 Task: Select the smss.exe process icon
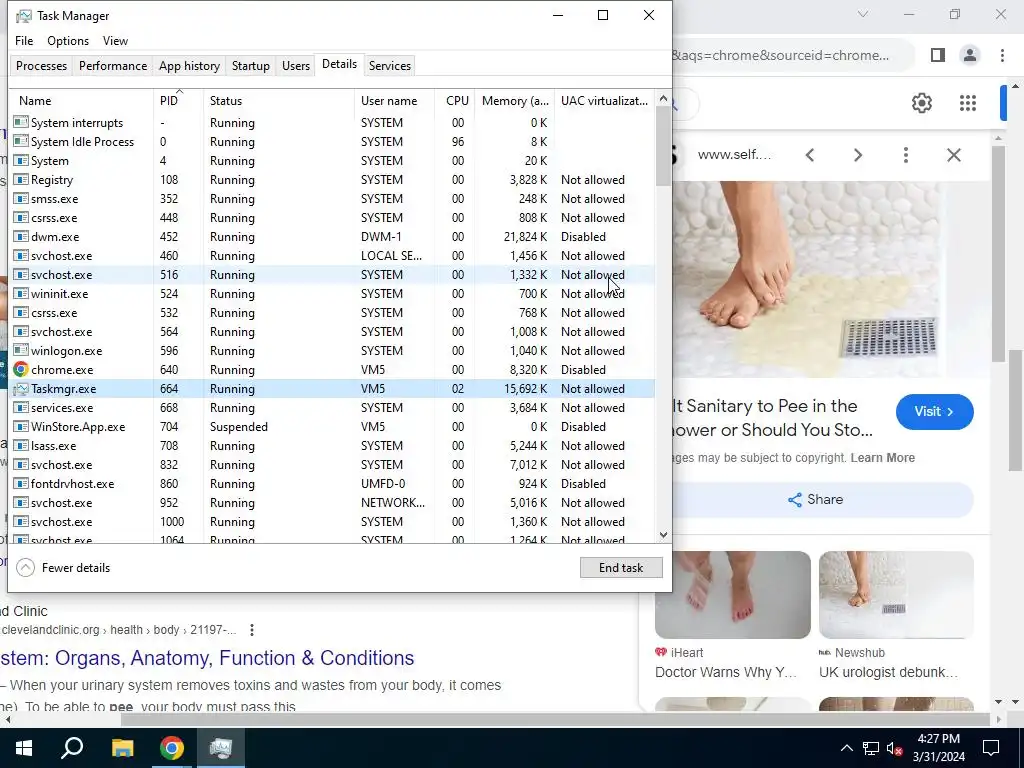(21, 199)
